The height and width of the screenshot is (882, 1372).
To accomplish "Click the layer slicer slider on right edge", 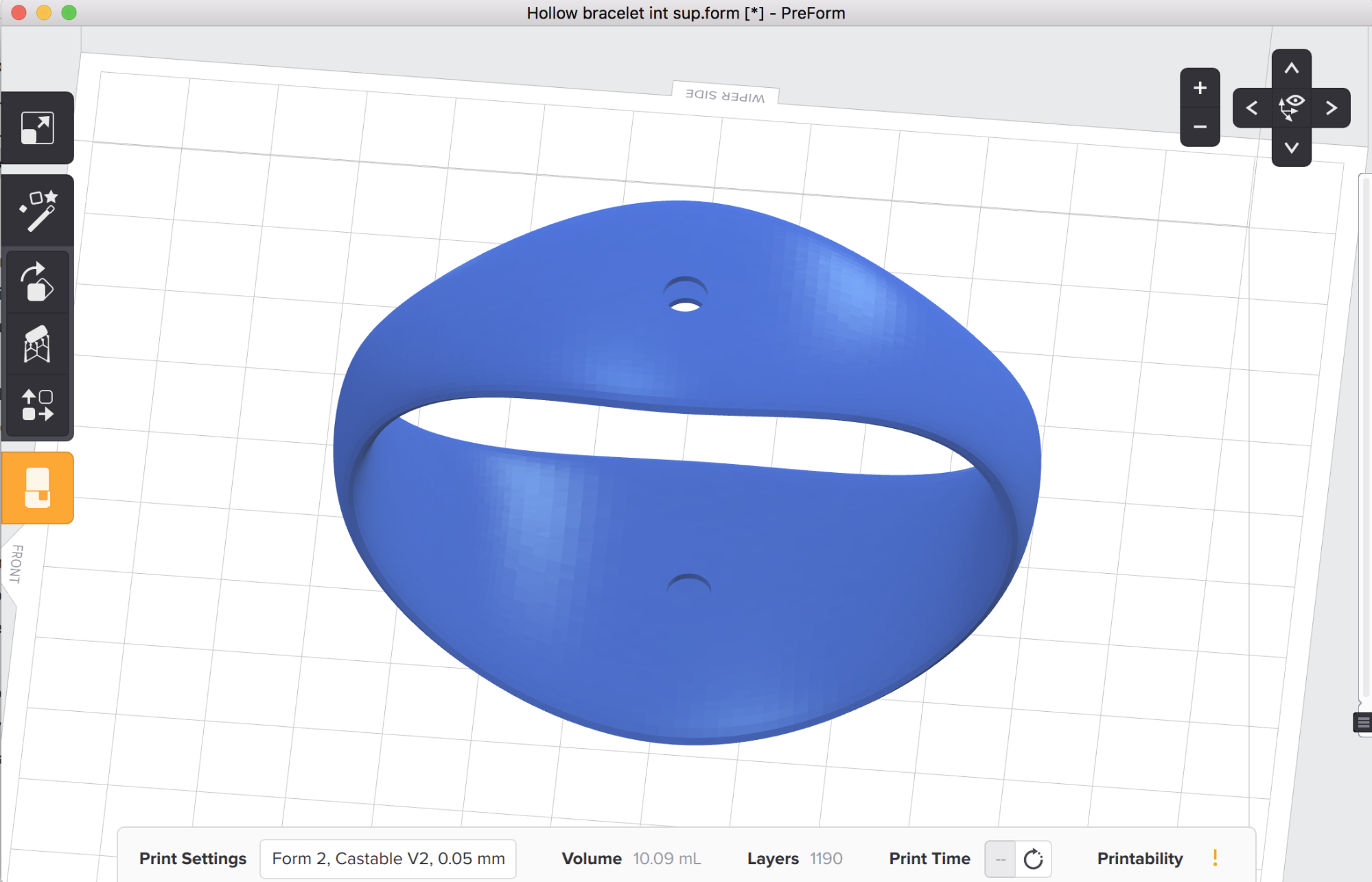I will coord(1365,439).
